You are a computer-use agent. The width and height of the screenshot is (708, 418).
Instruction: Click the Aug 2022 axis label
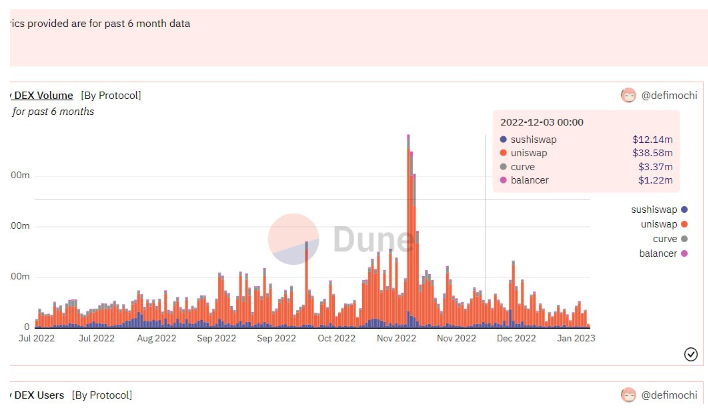pyautogui.click(x=156, y=339)
